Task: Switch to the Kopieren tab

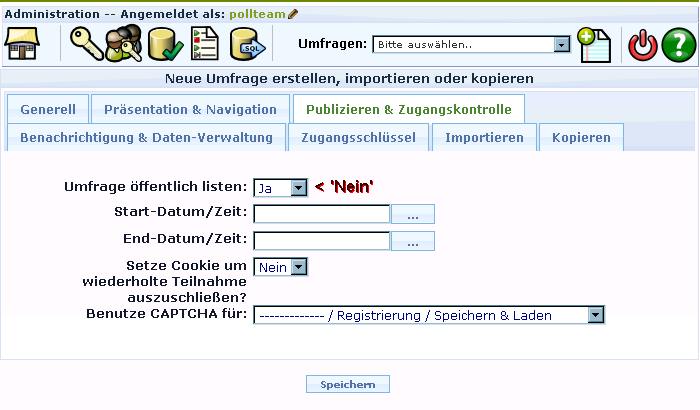Action: (581, 138)
